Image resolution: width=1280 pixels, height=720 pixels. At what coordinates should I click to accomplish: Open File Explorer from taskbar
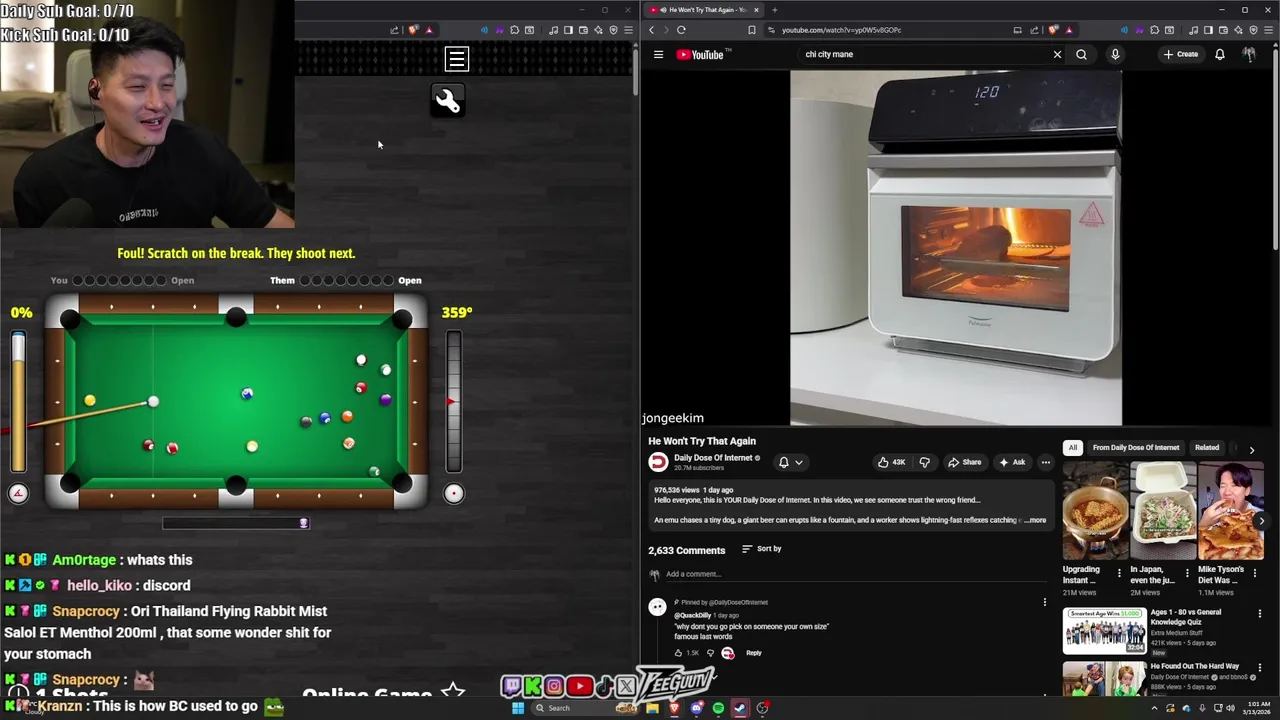coord(652,708)
